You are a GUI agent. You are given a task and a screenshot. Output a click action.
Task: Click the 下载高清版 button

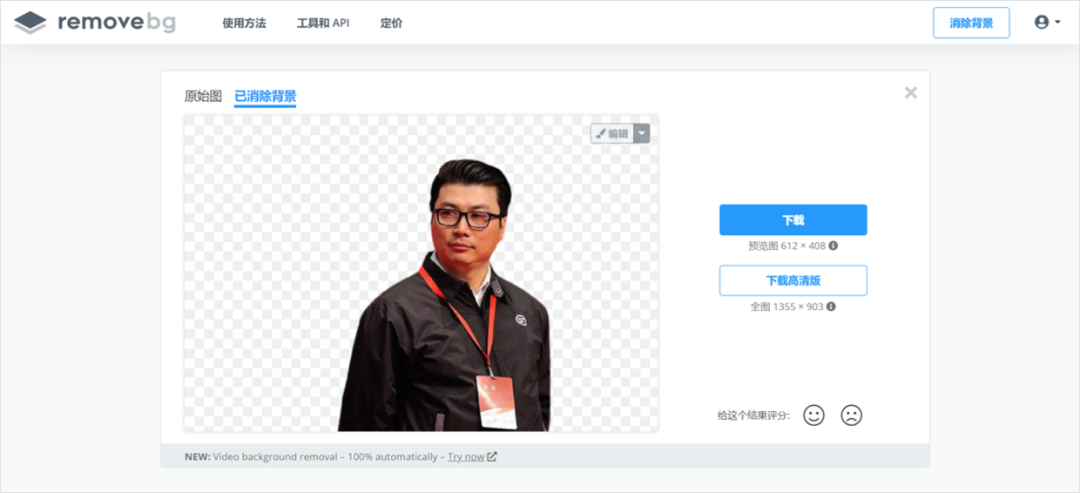pyautogui.click(x=793, y=281)
